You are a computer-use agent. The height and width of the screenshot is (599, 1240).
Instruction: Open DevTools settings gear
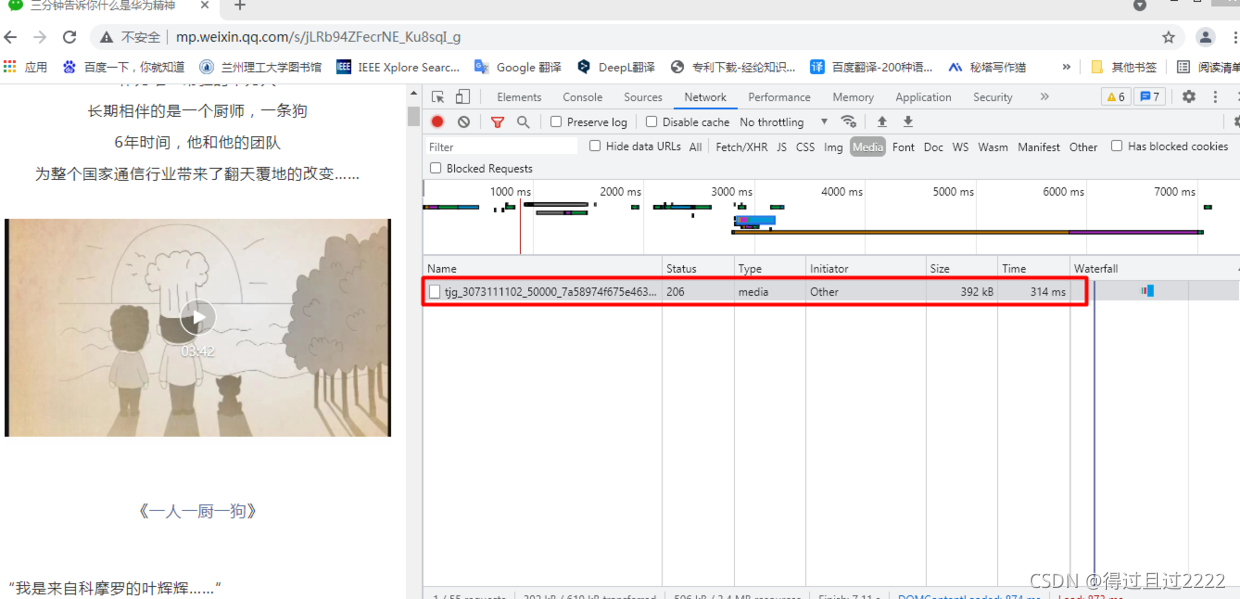tap(1189, 97)
